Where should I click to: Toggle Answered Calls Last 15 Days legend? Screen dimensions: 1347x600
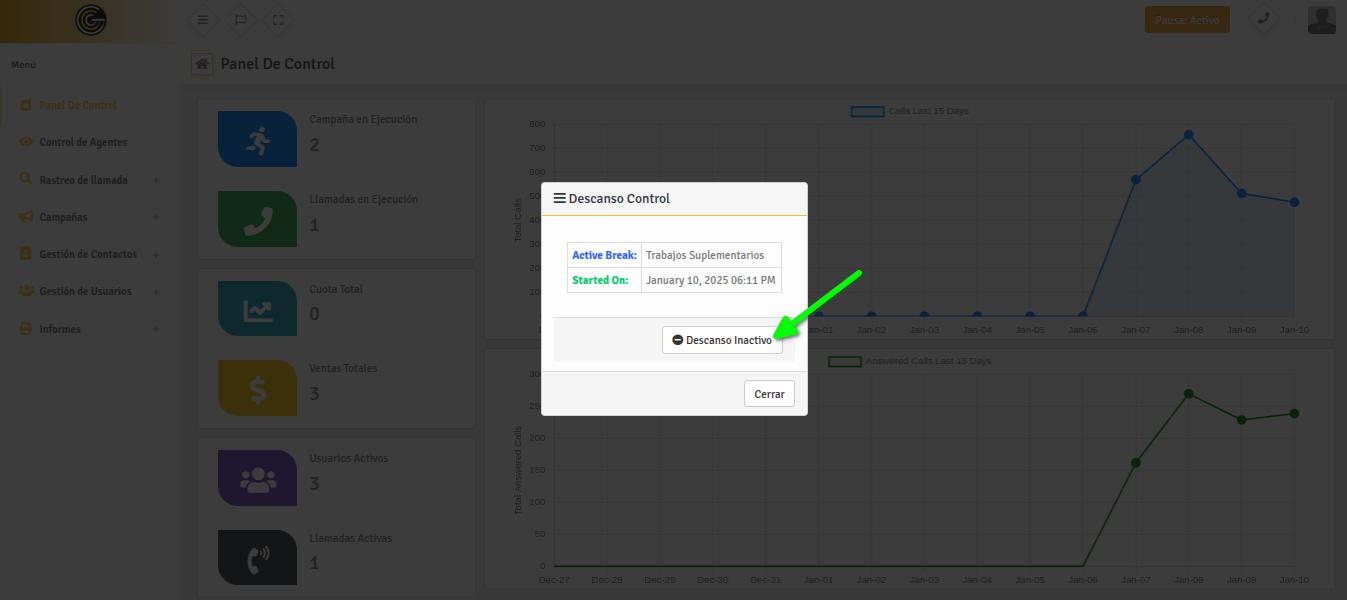pos(909,361)
